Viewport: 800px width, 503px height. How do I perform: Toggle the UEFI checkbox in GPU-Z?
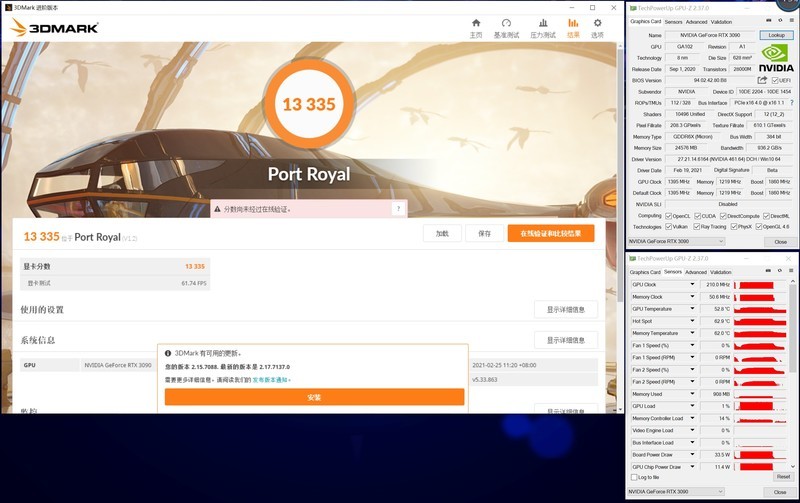coord(775,81)
